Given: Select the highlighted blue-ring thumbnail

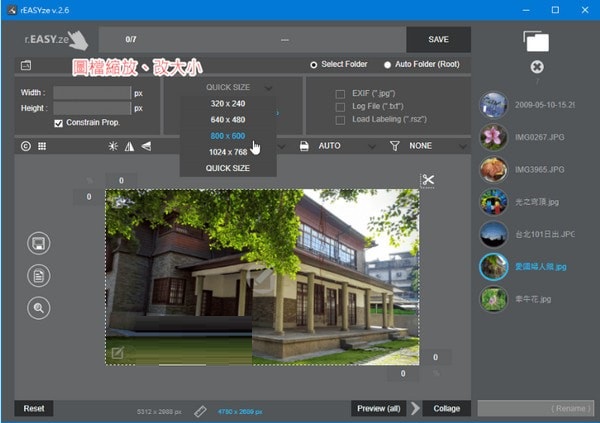Looking at the screenshot, I should 494,267.
